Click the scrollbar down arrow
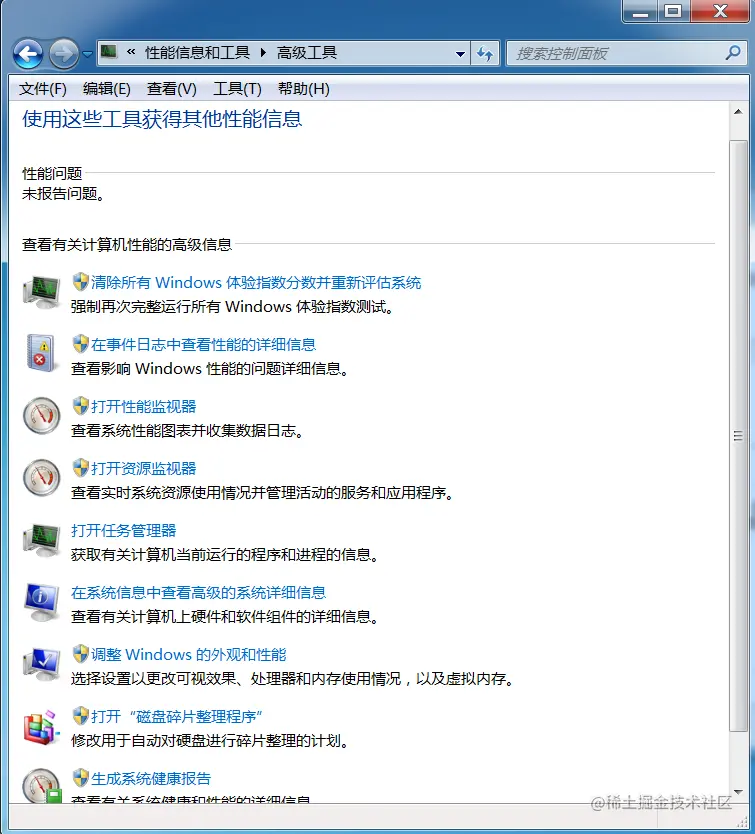Screen dimensions: 755x834 coord(738,793)
